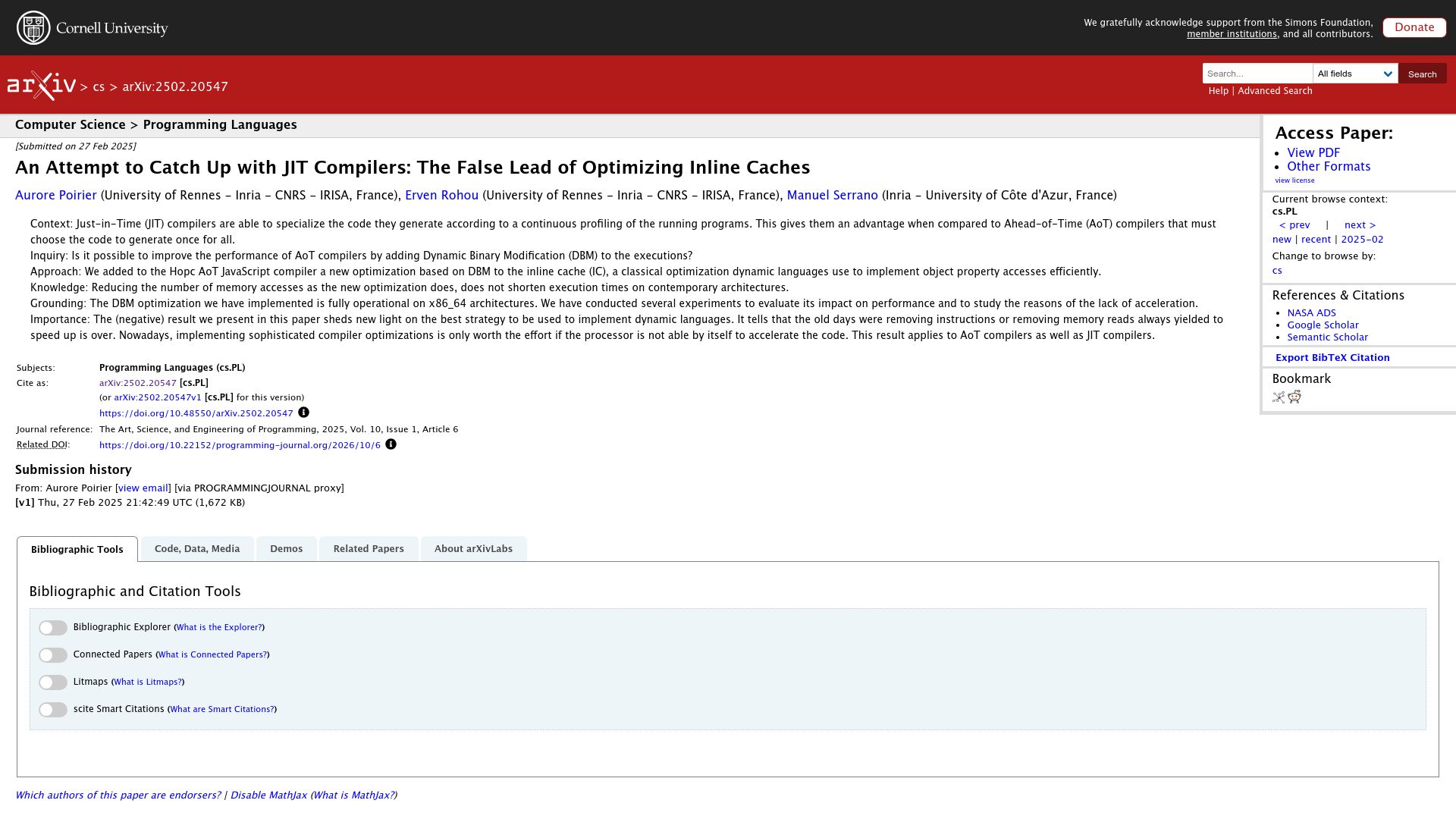Open the Google Scholar reference link
1456x819 pixels.
[1323, 325]
